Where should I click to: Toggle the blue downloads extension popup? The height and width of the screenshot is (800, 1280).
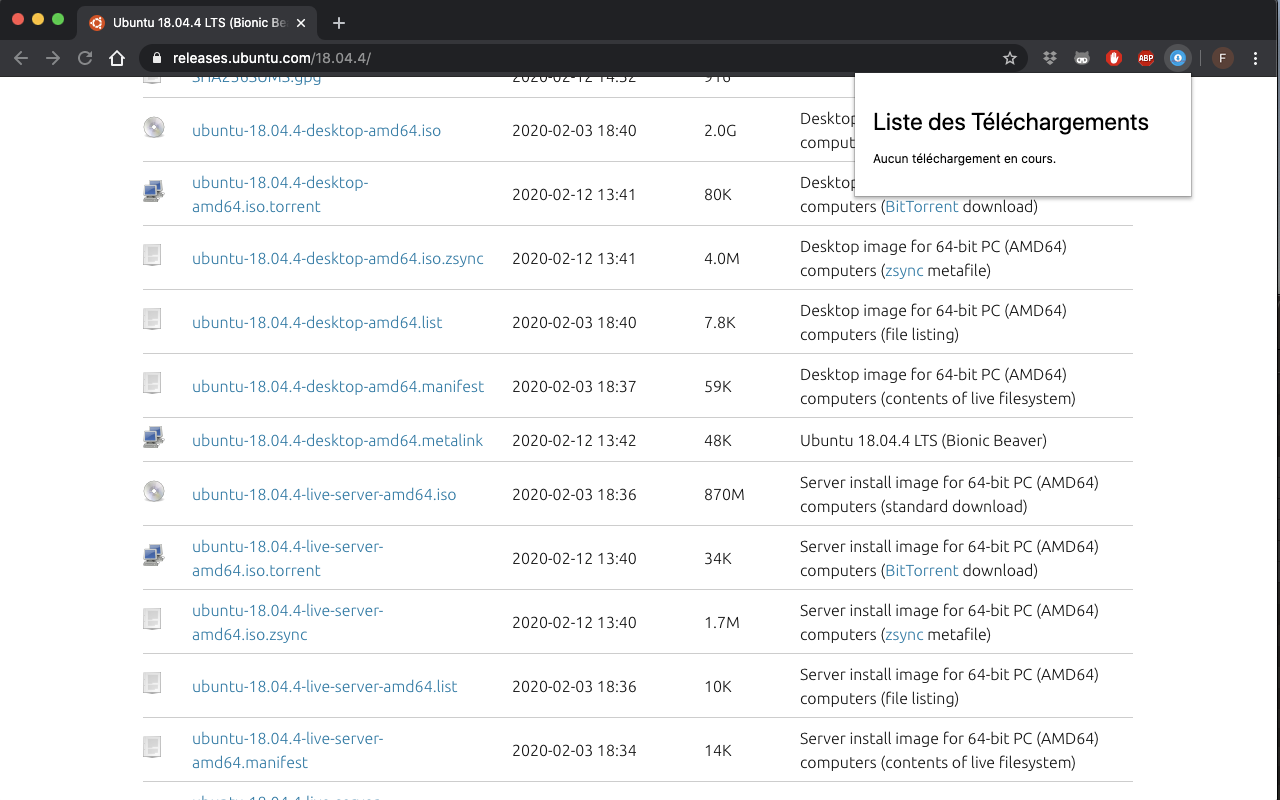(x=1178, y=58)
